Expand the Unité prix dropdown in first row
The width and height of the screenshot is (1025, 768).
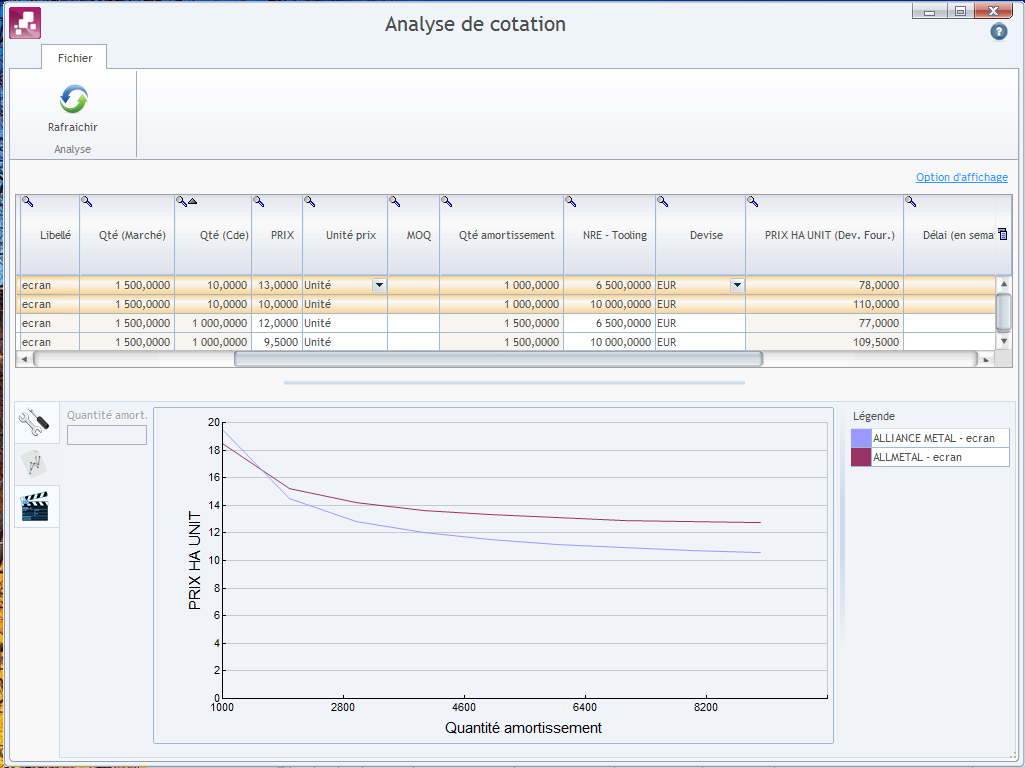379,285
